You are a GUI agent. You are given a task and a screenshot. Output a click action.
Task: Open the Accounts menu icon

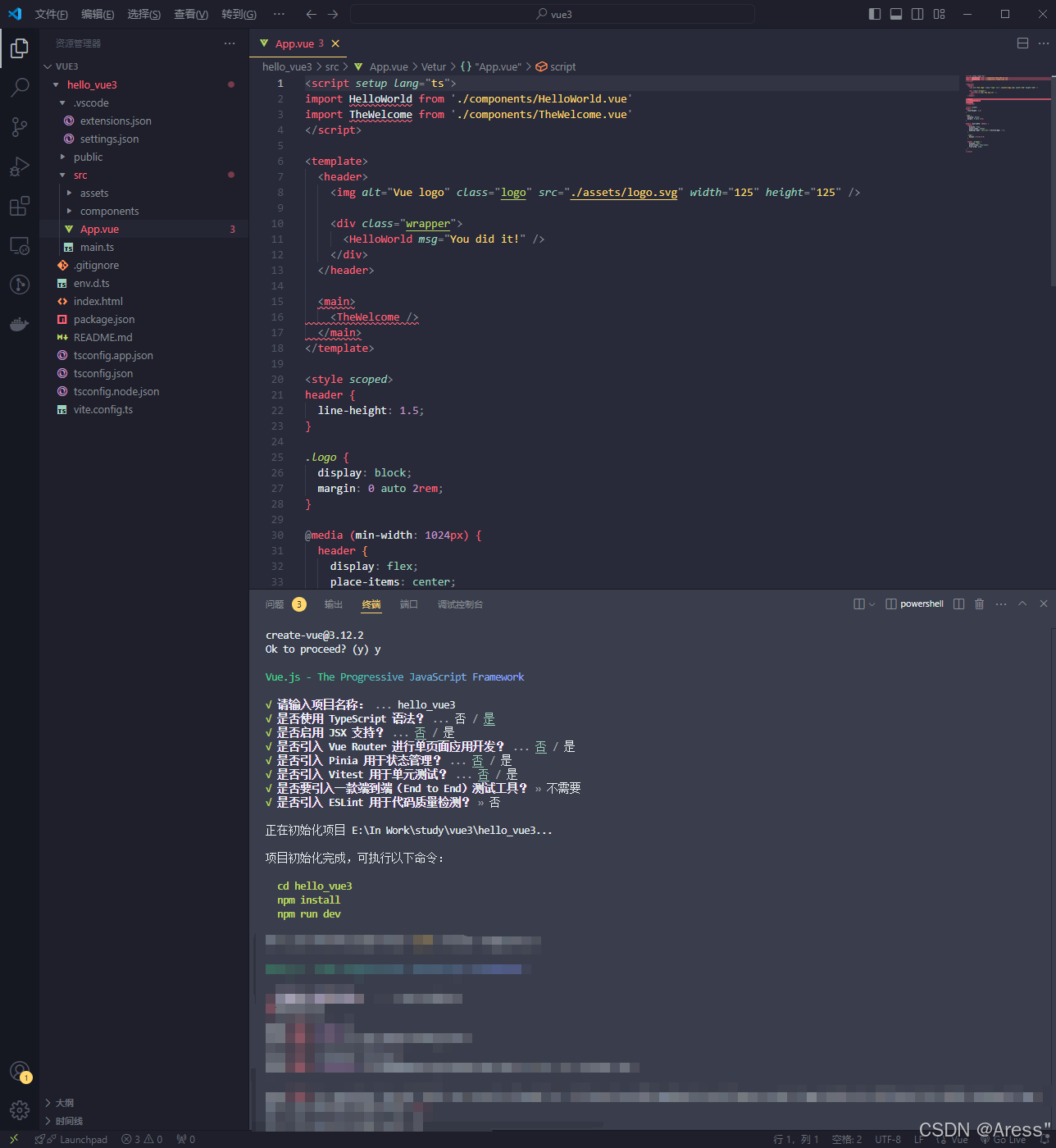click(x=20, y=1071)
